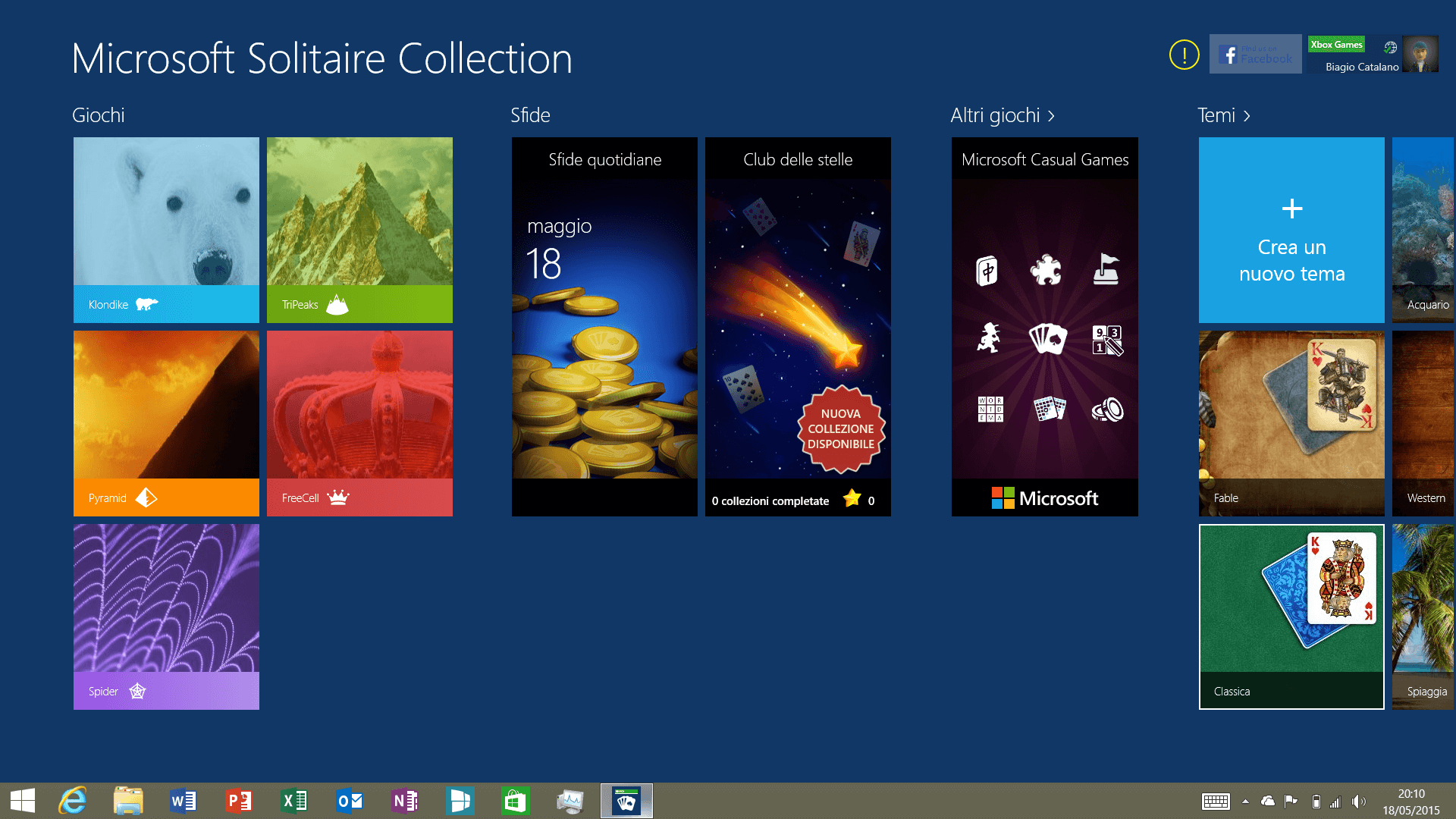This screenshot has height=819, width=1456.
Task: Click the running adventurer game icon
Action: (x=988, y=338)
